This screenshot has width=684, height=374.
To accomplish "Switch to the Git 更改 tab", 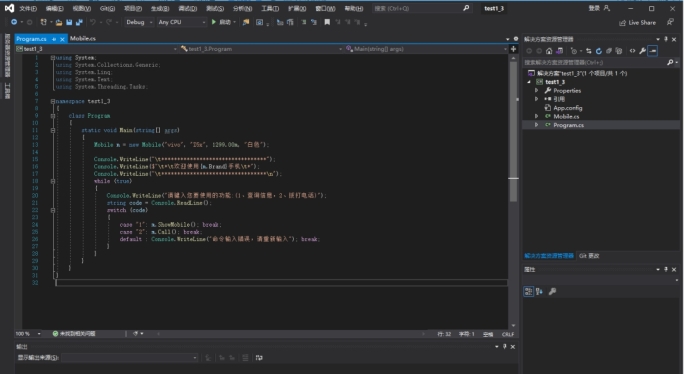I will (589, 256).
